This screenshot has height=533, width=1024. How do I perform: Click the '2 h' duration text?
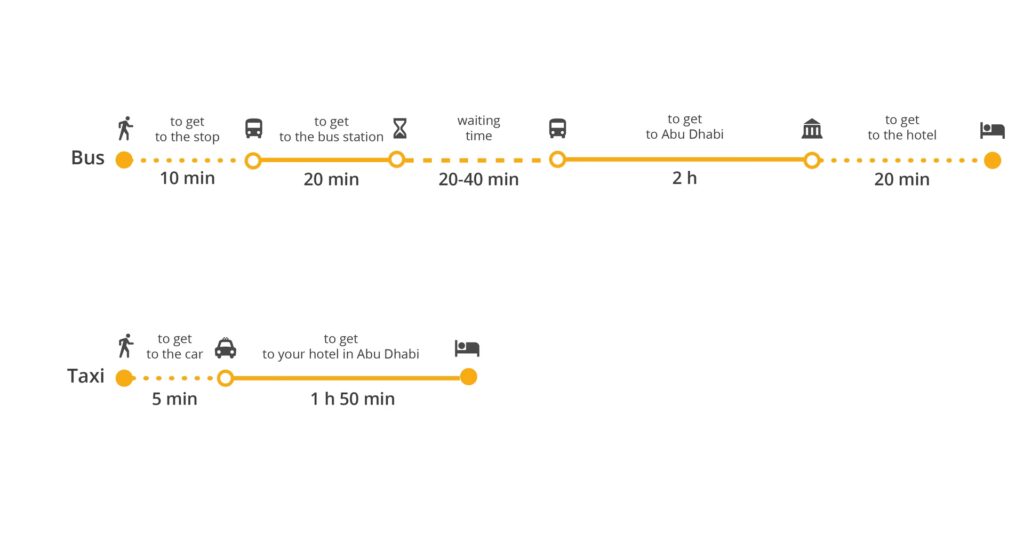[685, 179]
